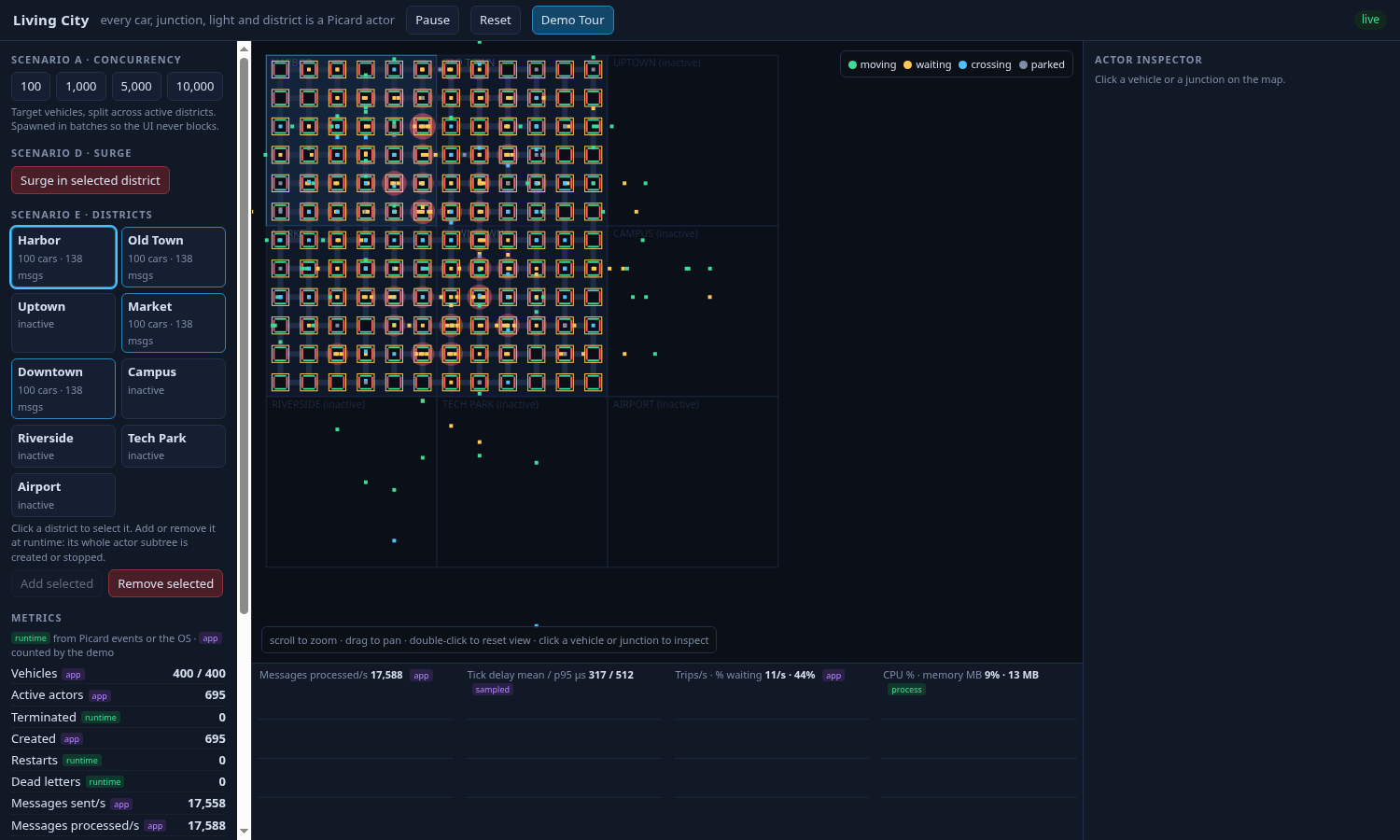
Task: Click the live status badge
Action: pos(1370,20)
